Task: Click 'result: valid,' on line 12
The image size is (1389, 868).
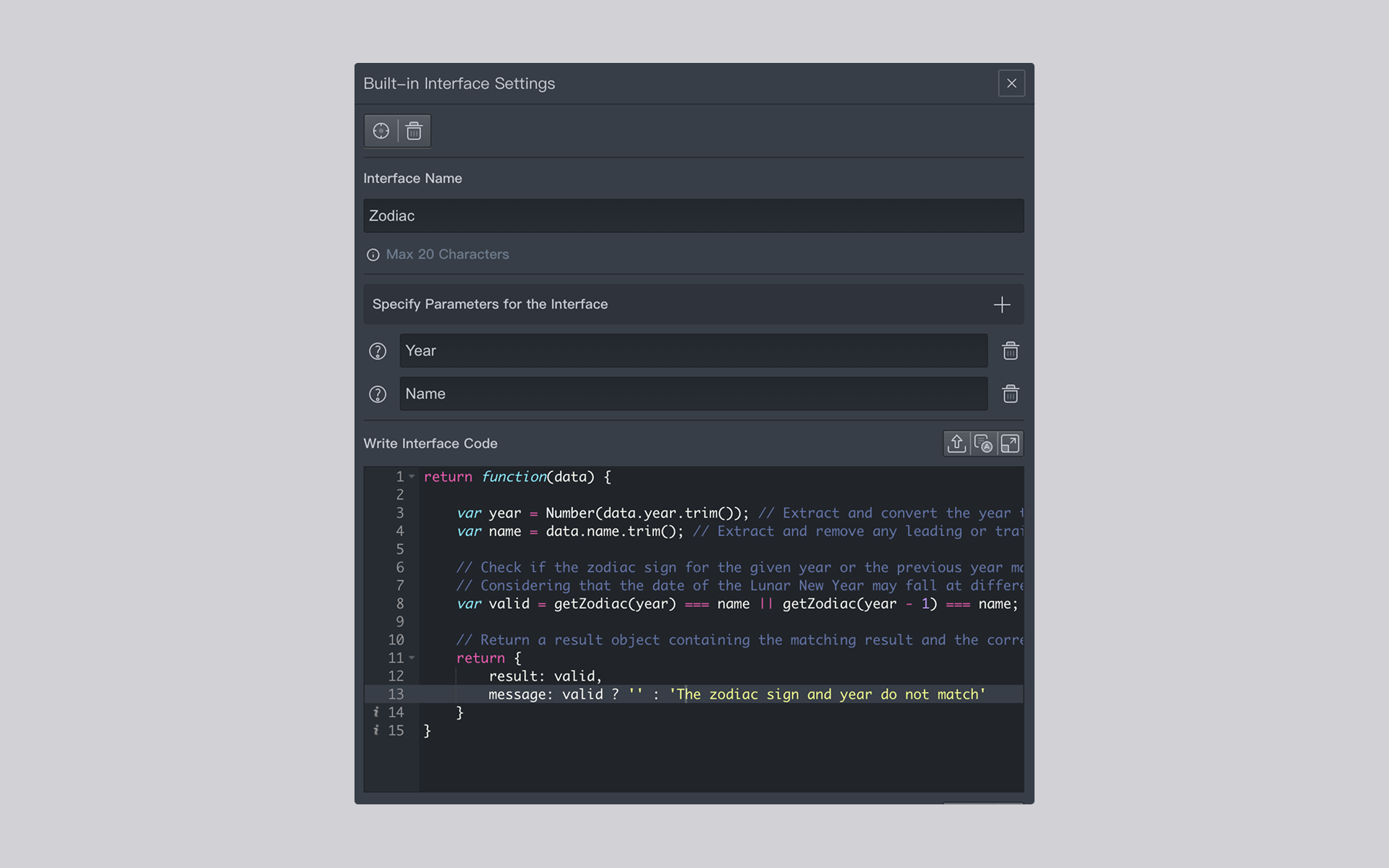Action: [545, 676]
